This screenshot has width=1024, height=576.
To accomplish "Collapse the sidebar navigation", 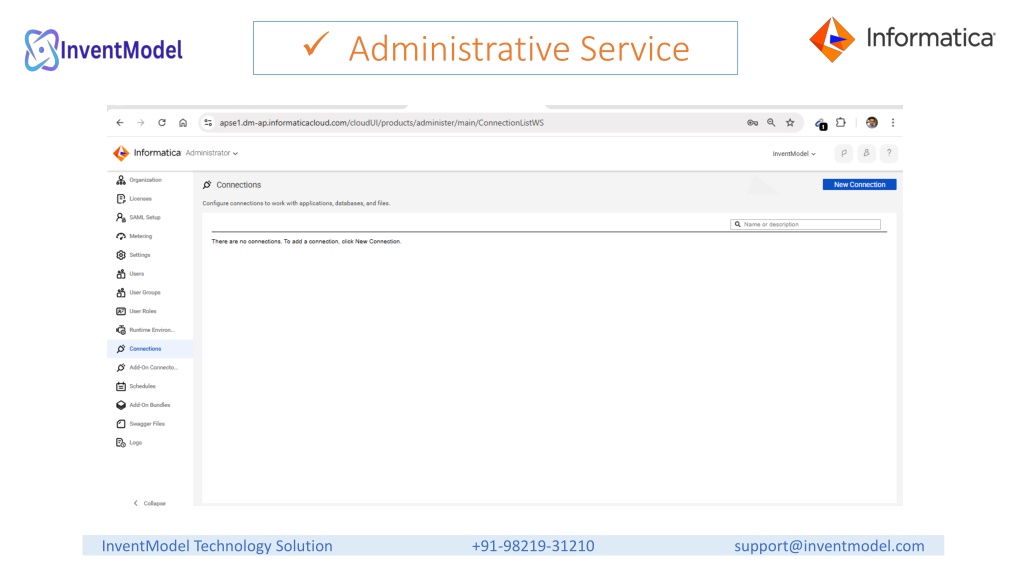I will tap(150, 504).
